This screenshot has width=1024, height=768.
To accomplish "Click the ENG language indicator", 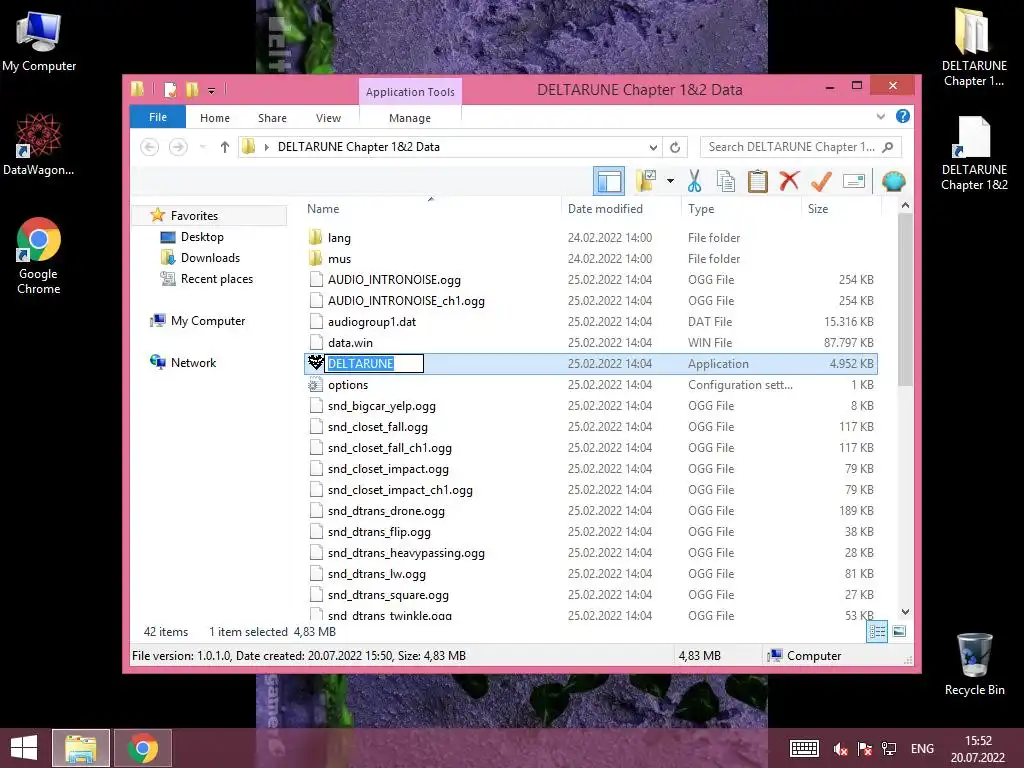I will 922,748.
